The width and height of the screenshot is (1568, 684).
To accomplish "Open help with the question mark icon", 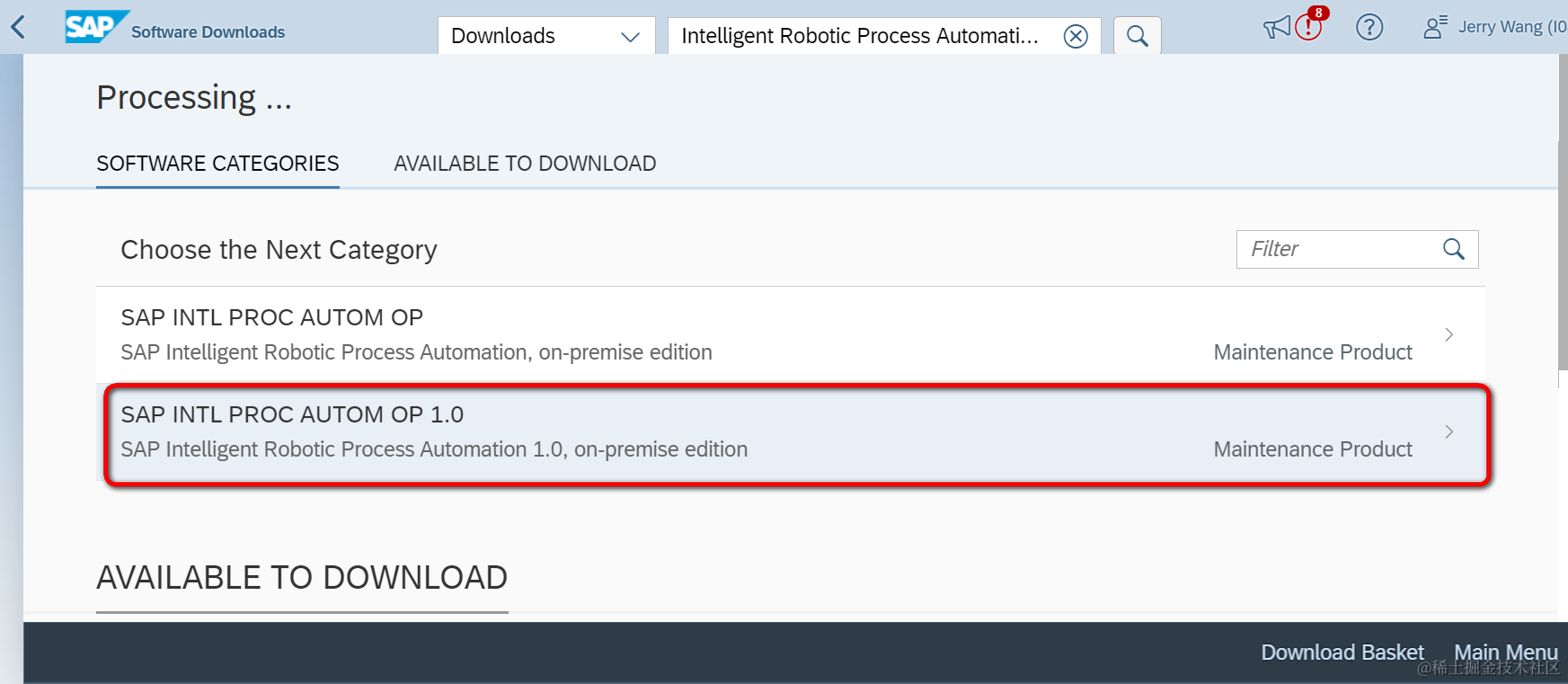I will (x=1369, y=27).
